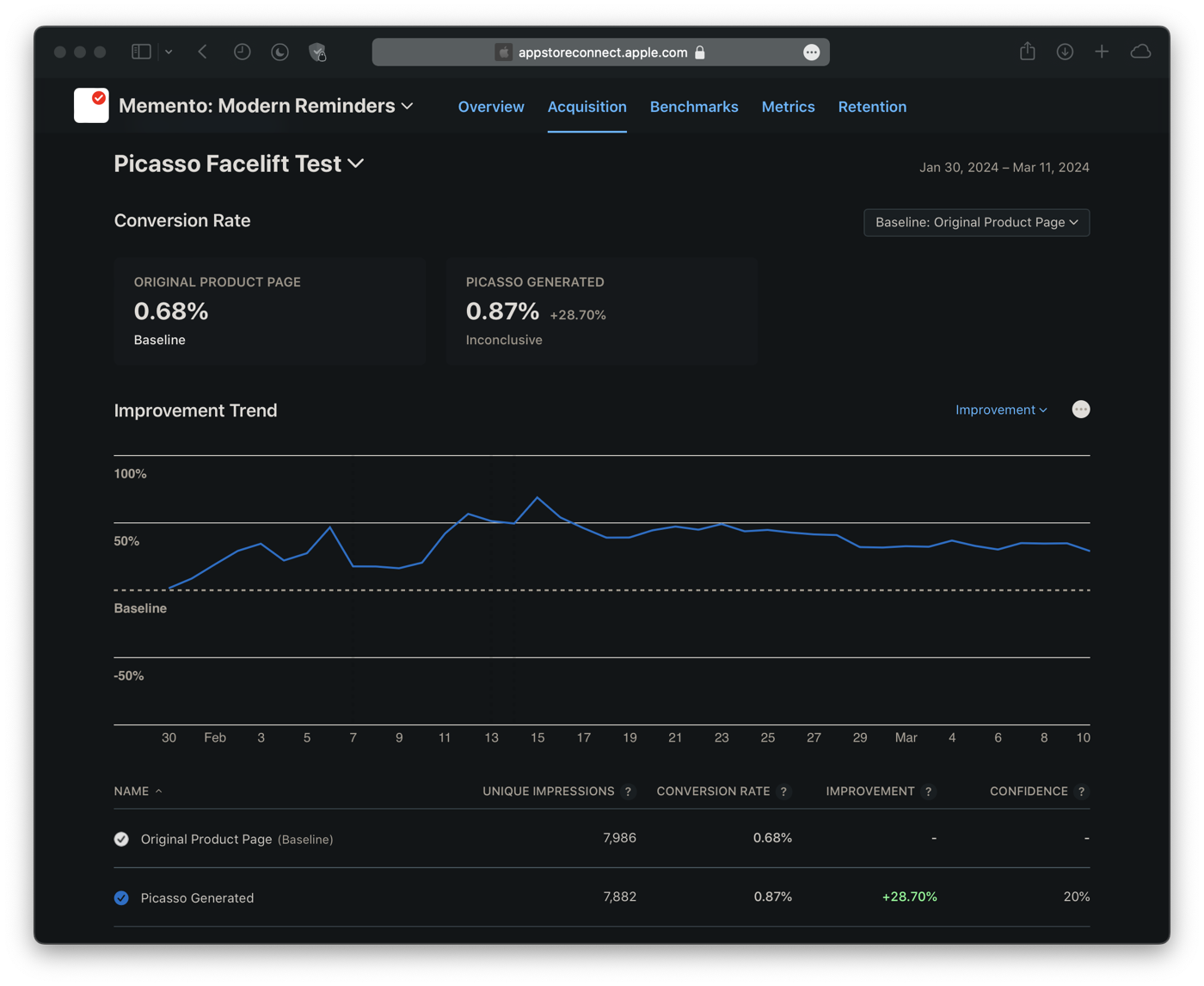Image resolution: width=1204 pixels, height=986 pixels.
Task: Click the Feb label on the chart axis
Action: tap(215, 738)
